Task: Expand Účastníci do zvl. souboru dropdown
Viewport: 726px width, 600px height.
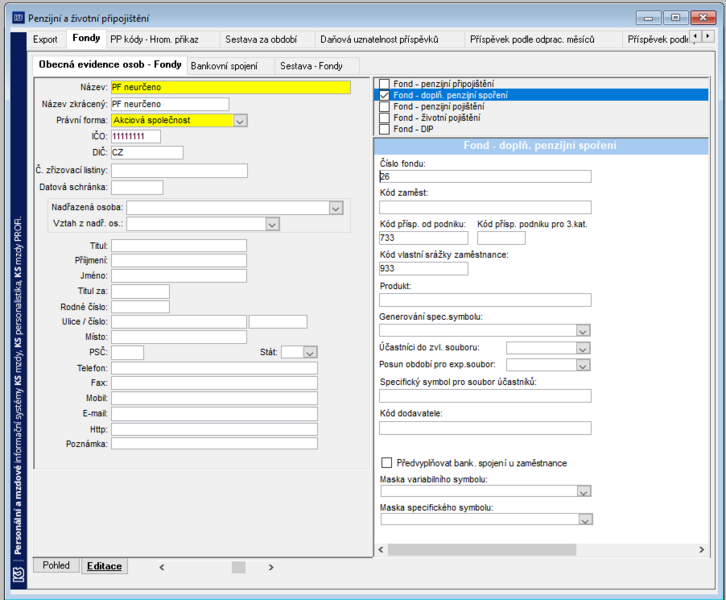Action: click(583, 348)
